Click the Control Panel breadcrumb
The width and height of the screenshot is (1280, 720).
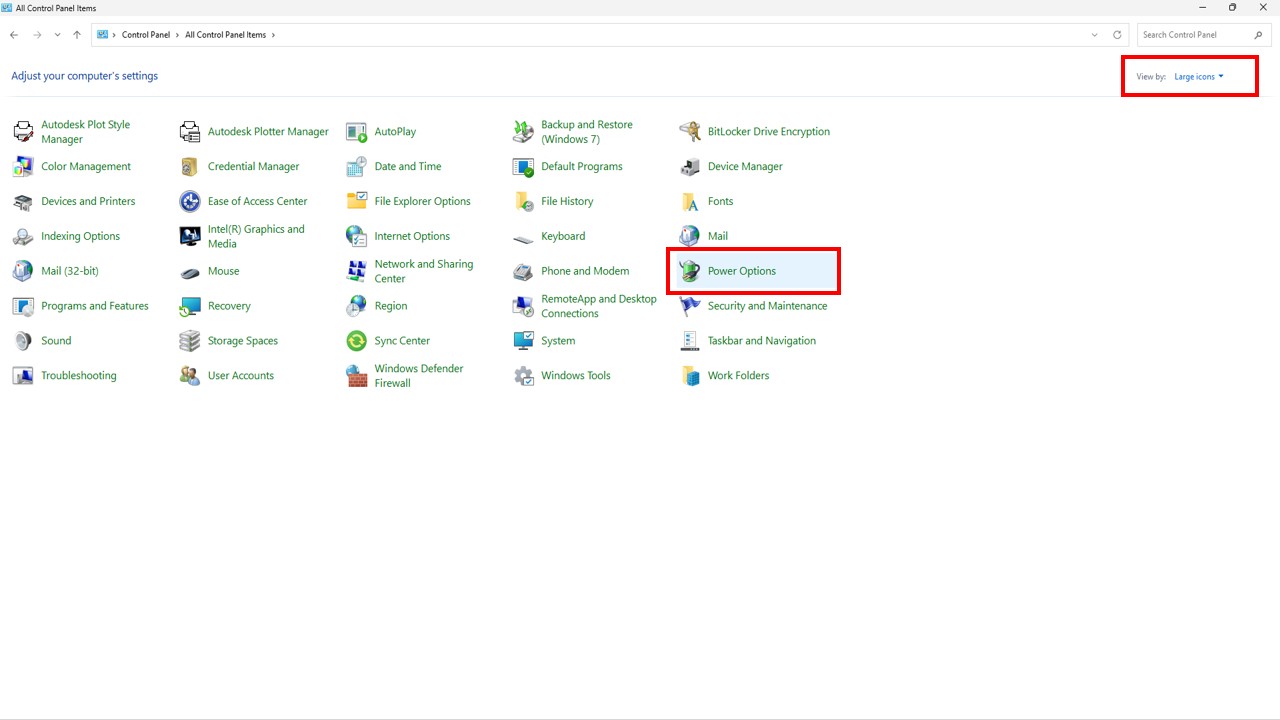click(x=146, y=35)
